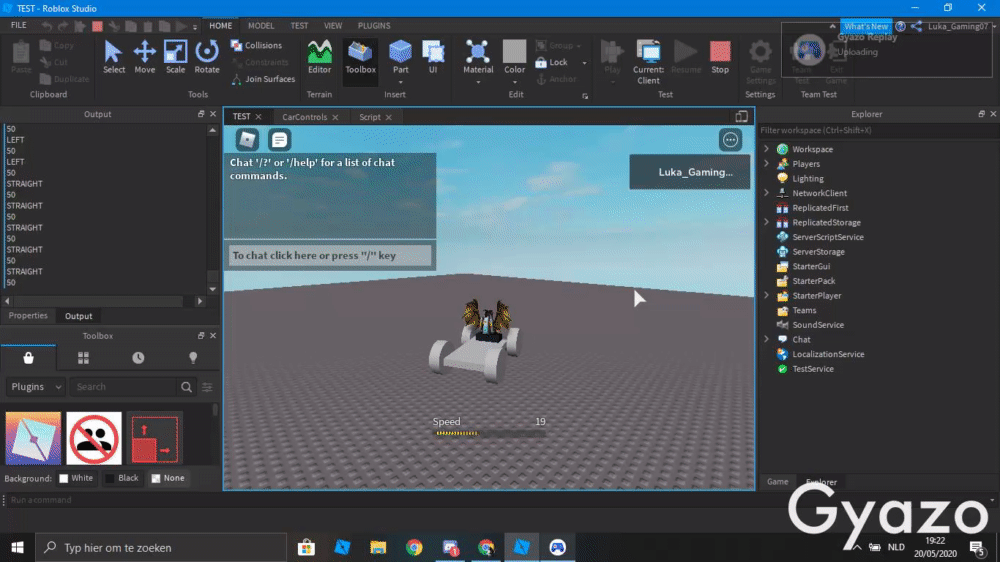Image resolution: width=1000 pixels, height=562 pixels.
Task: Click the Lock tool
Action: tap(552, 63)
